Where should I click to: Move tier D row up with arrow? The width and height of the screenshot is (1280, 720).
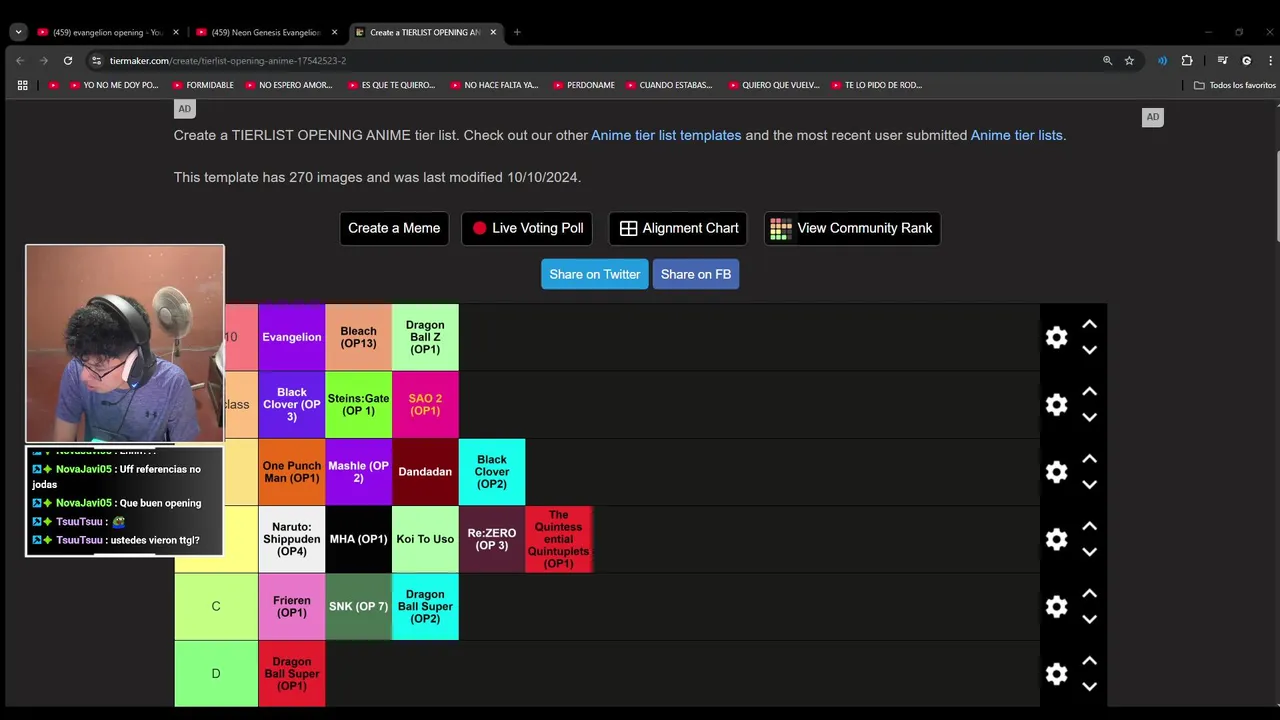point(1089,661)
